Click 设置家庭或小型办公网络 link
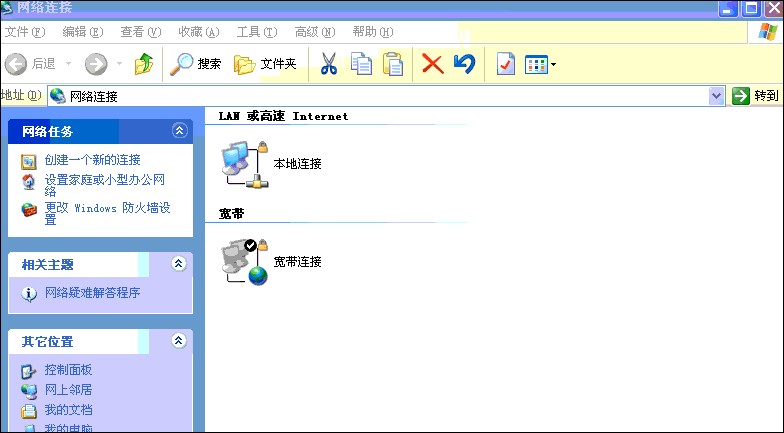Screen dimensions: 784x433 tap(104, 185)
